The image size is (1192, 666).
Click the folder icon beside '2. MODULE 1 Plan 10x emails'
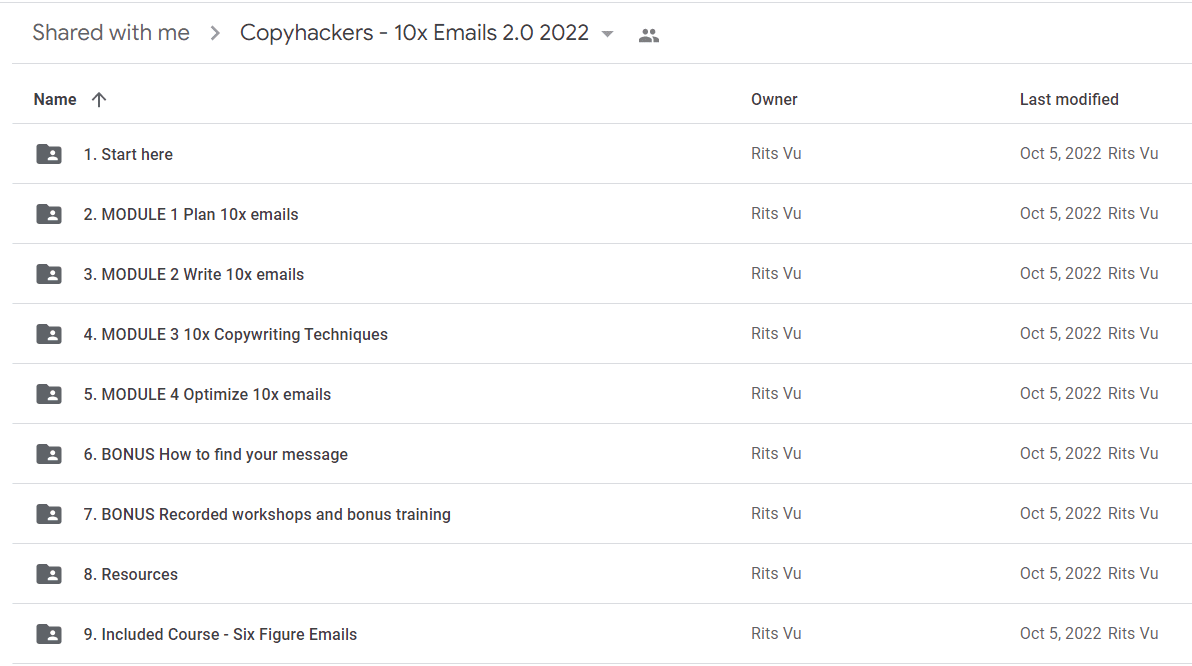coord(49,214)
